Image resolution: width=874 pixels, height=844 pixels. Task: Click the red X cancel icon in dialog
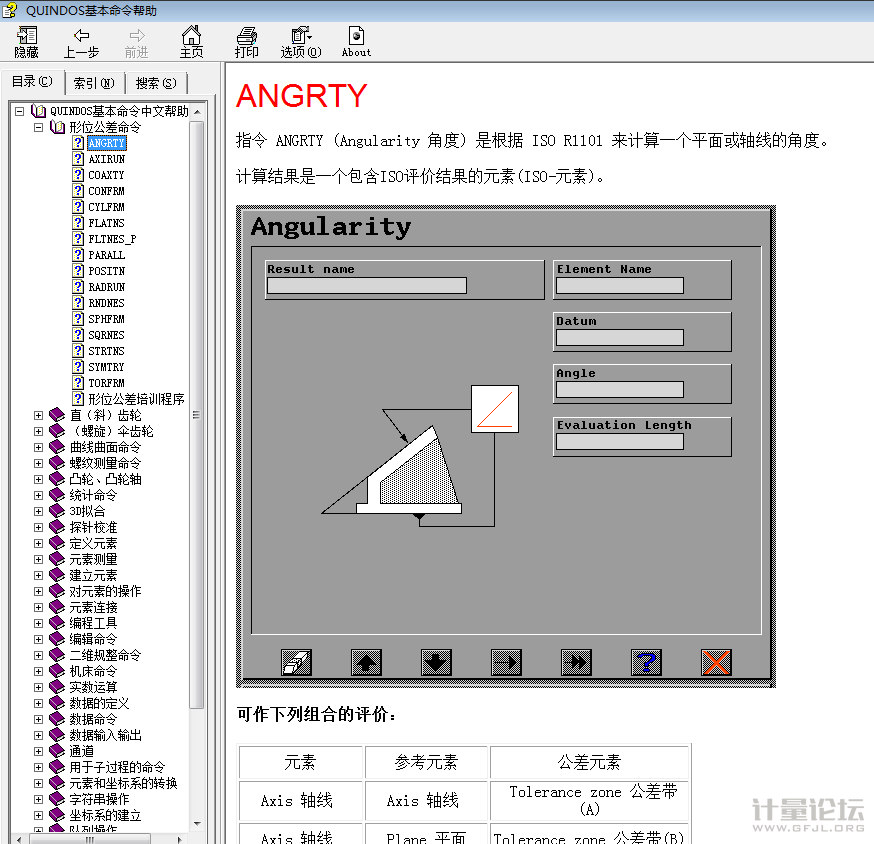click(x=716, y=662)
